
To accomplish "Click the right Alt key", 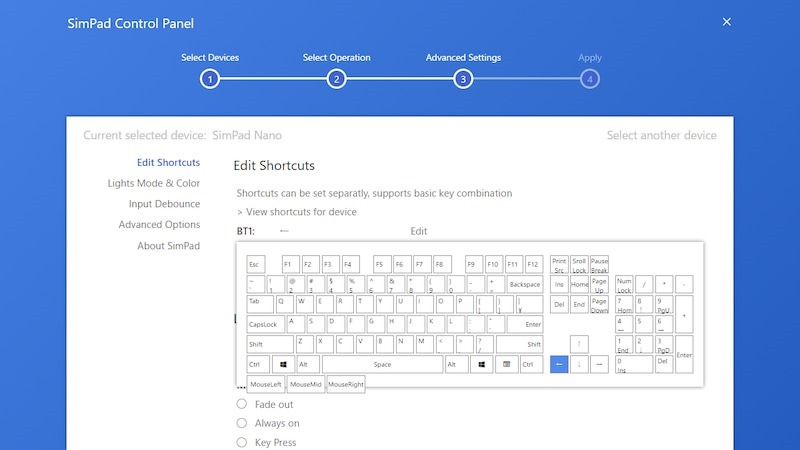I will point(457,364).
